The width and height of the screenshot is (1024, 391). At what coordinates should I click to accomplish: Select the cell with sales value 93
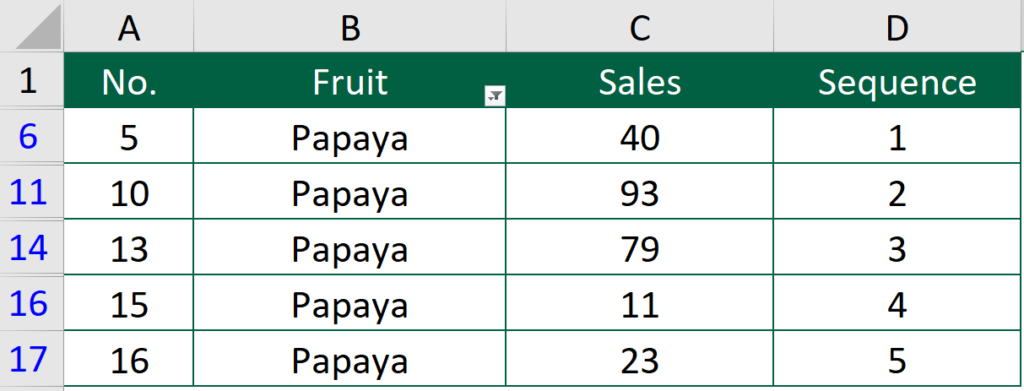coord(639,192)
